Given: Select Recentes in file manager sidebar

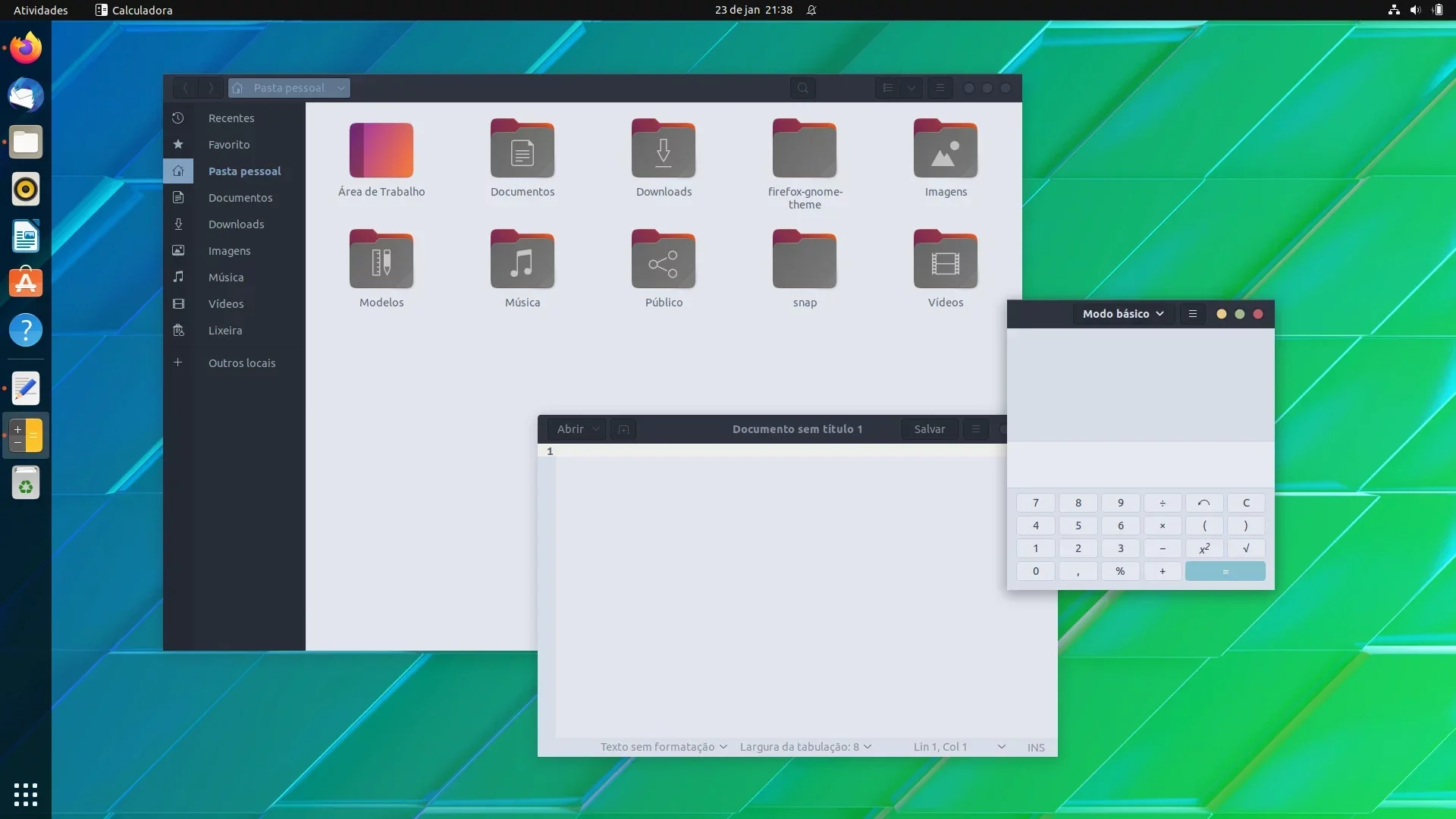Looking at the screenshot, I should [x=234, y=118].
